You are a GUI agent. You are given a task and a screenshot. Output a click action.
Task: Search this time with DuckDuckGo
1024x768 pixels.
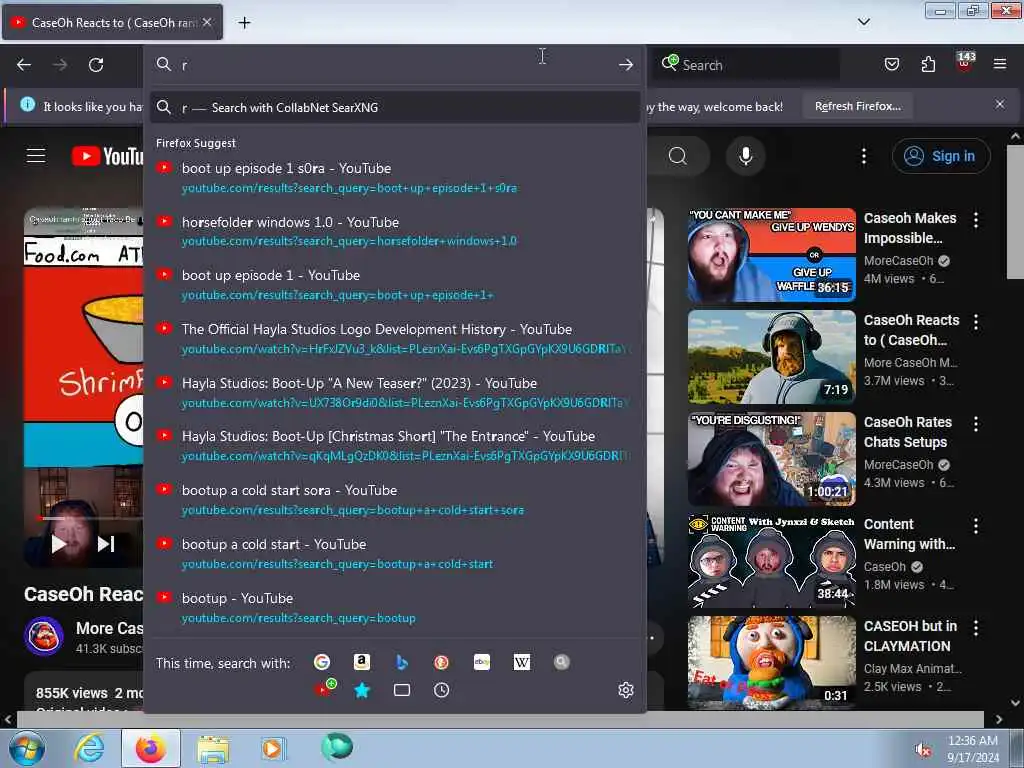point(441,662)
